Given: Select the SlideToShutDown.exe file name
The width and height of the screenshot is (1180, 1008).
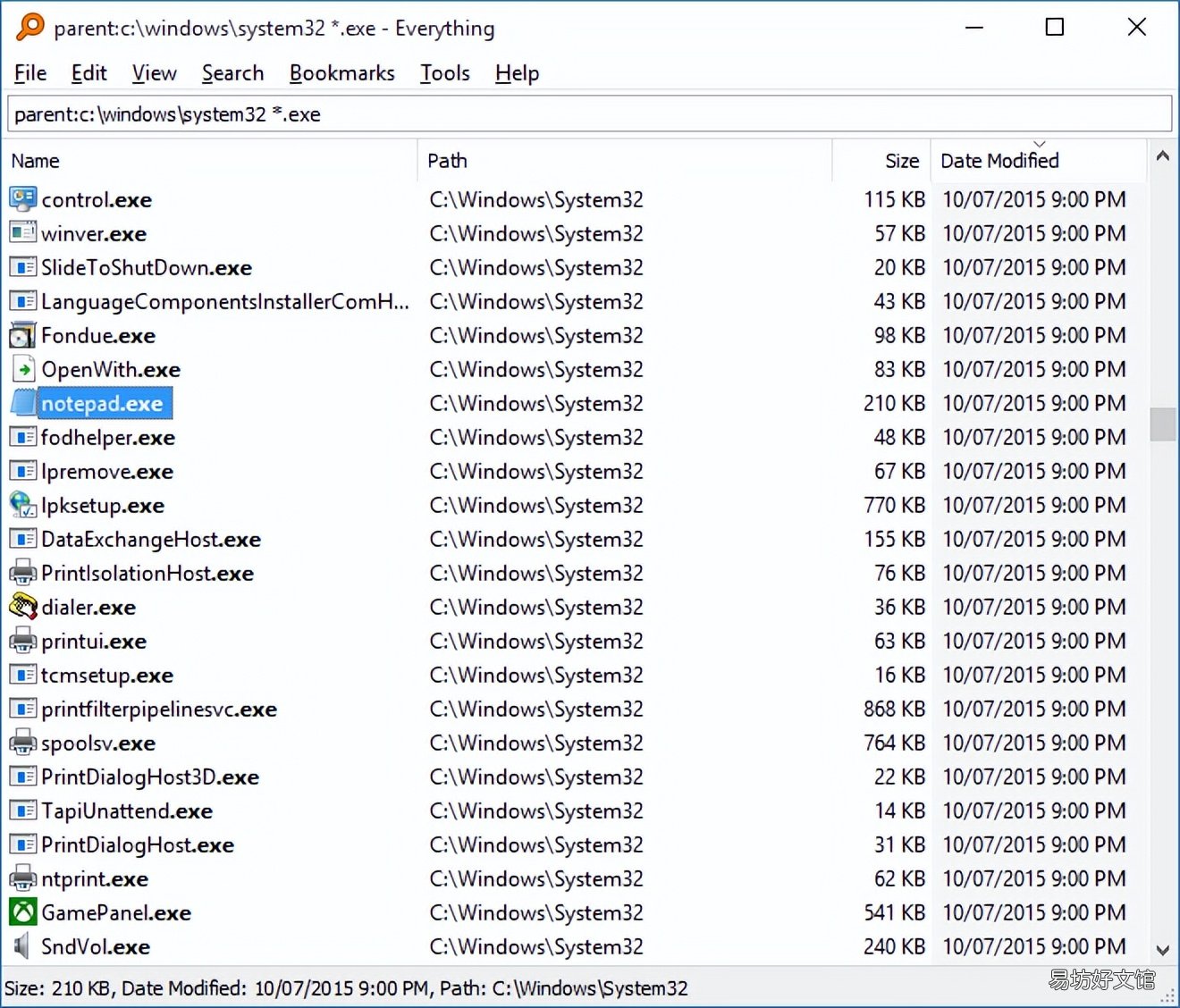Looking at the screenshot, I should point(147,268).
